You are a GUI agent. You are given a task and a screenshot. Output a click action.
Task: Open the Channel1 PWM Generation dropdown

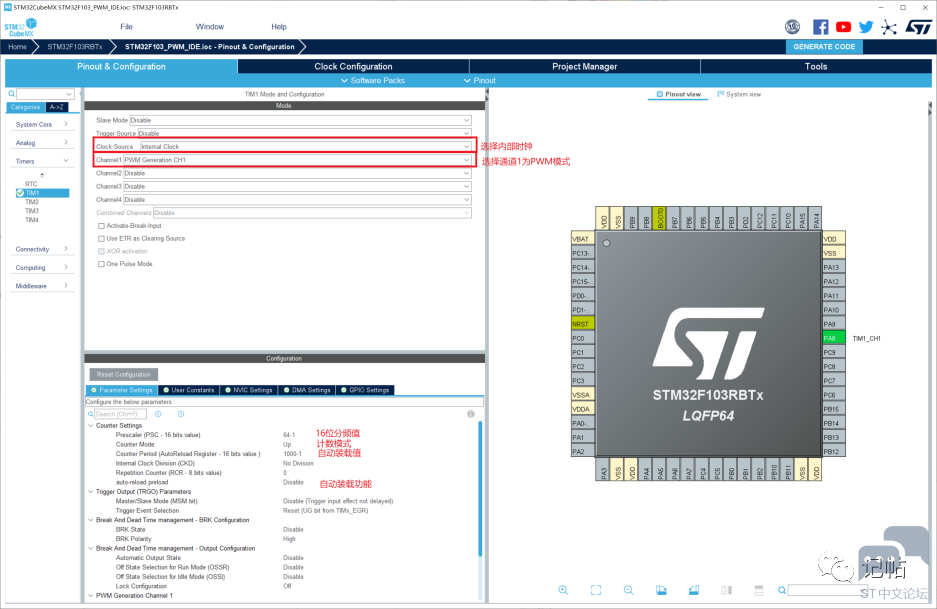point(297,160)
